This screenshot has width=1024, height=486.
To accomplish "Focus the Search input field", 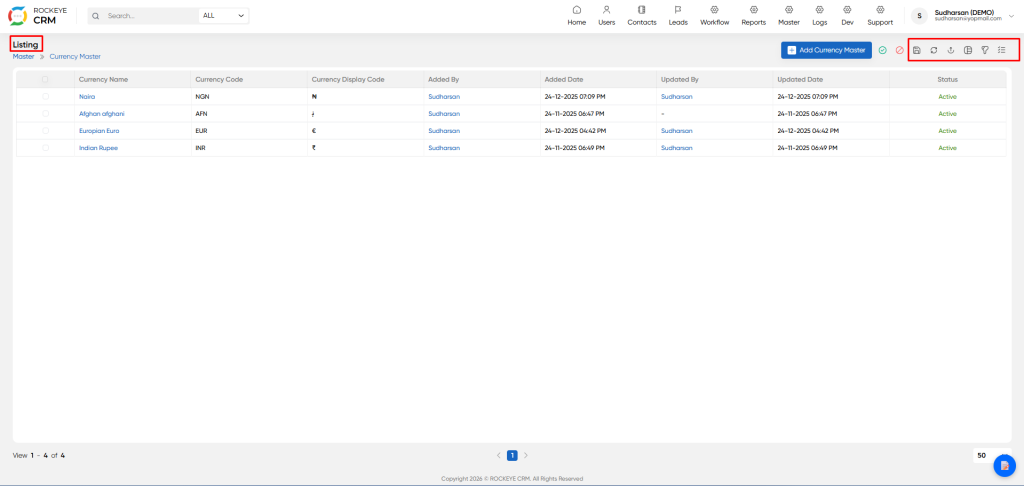I will [150, 16].
